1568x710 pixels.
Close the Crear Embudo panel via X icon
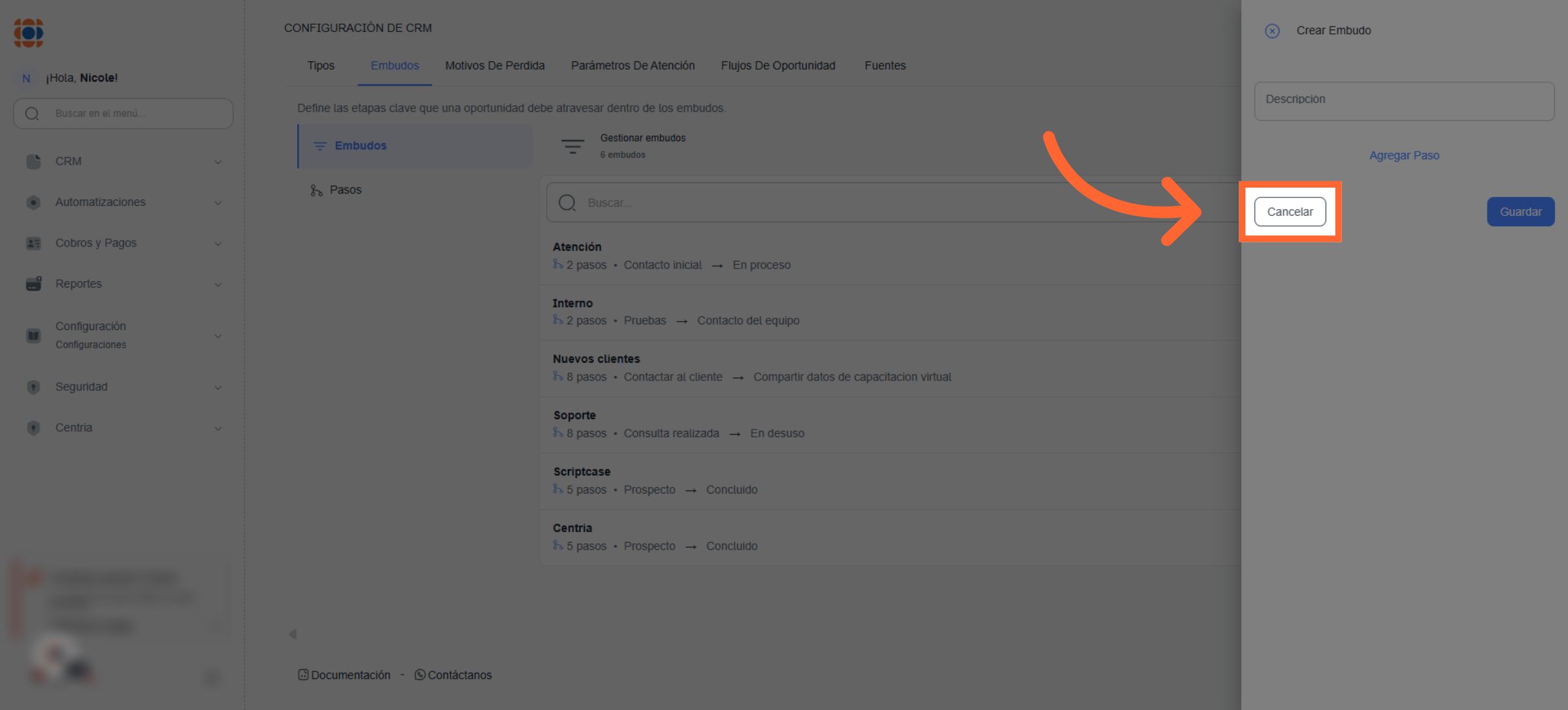tap(1271, 31)
